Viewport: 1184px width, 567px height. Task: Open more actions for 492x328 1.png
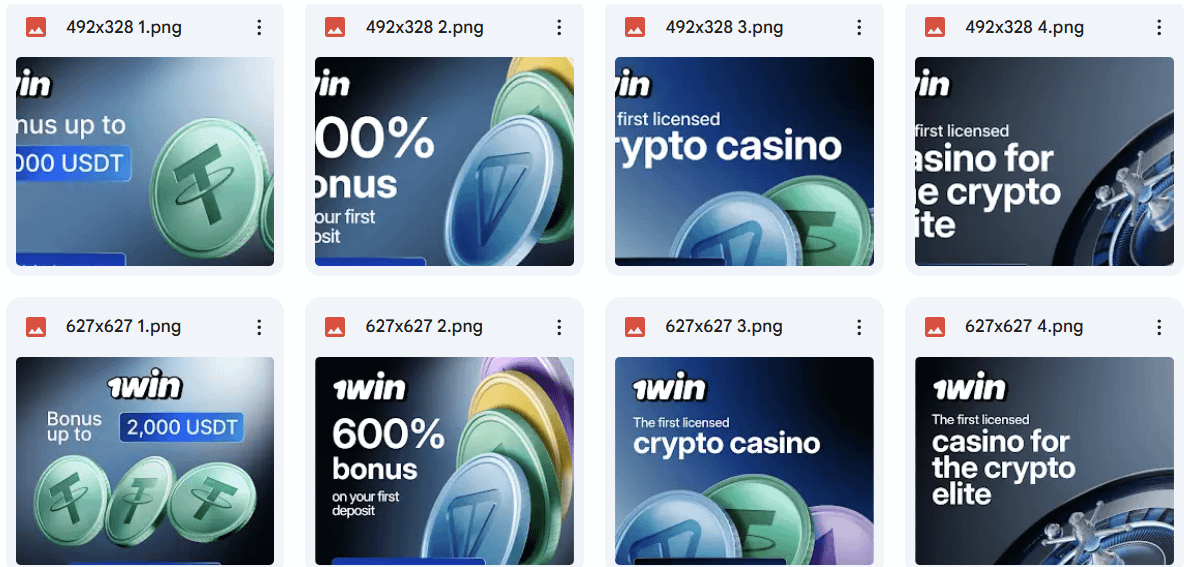259,28
